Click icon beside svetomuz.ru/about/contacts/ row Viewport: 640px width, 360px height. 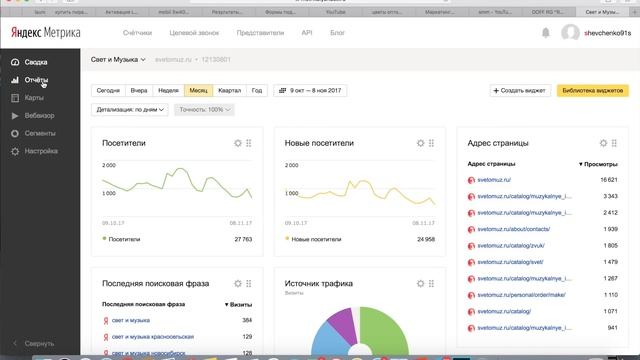click(471, 229)
